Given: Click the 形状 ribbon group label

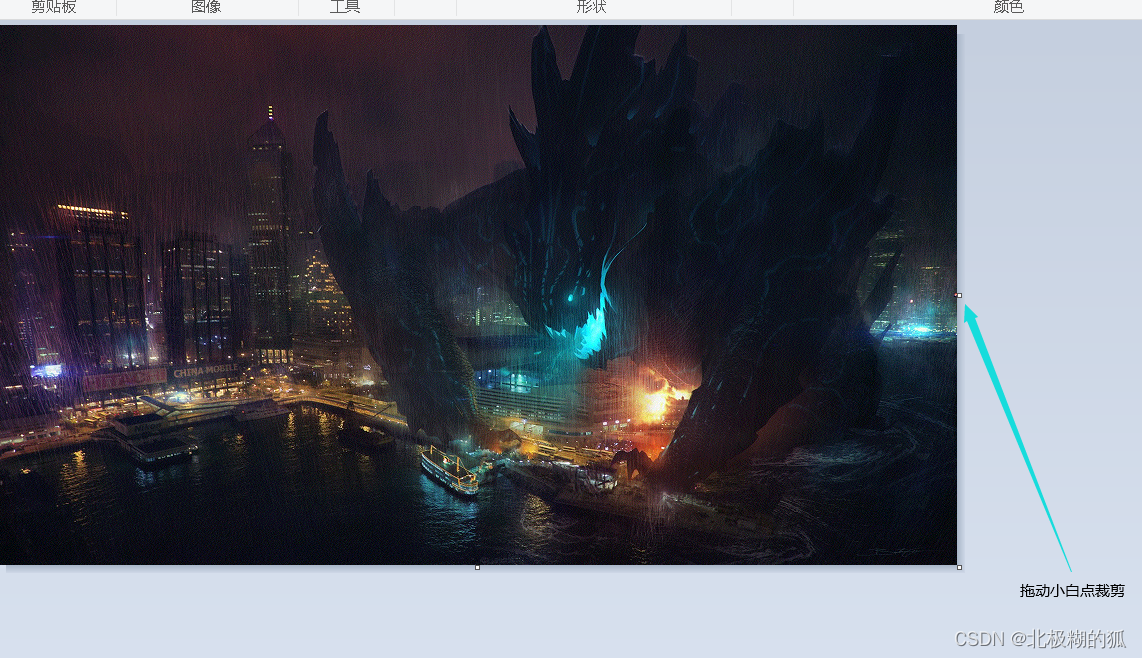Looking at the screenshot, I should (x=591, y=7).
